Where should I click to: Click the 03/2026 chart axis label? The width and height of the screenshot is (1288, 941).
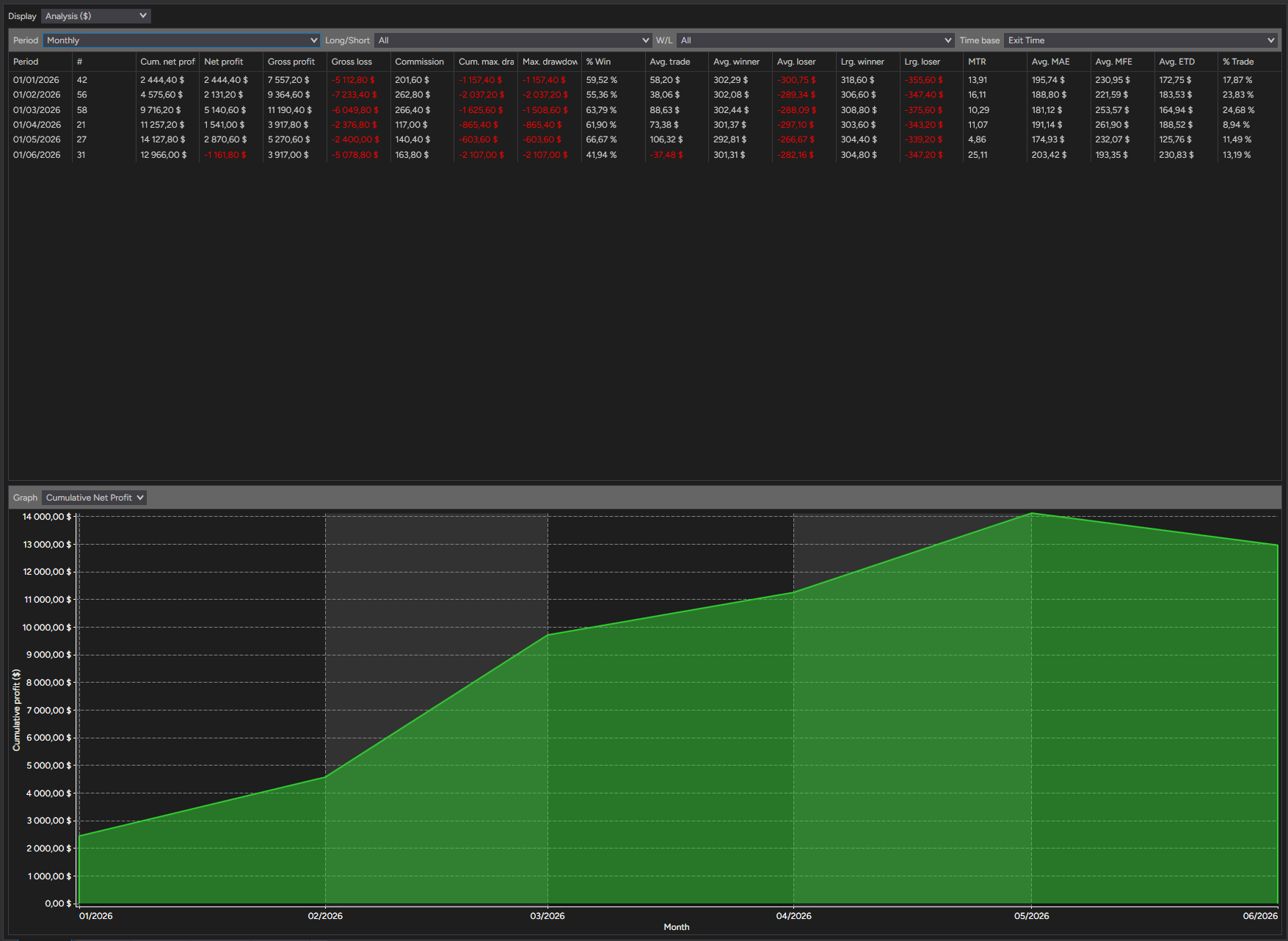point(547,916)
